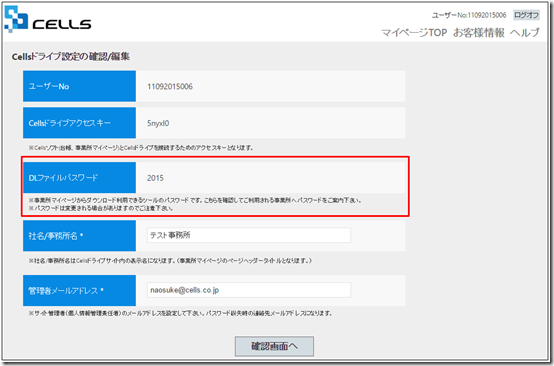
Task: Open マイページTOP link
Action: tap(414, 33)
